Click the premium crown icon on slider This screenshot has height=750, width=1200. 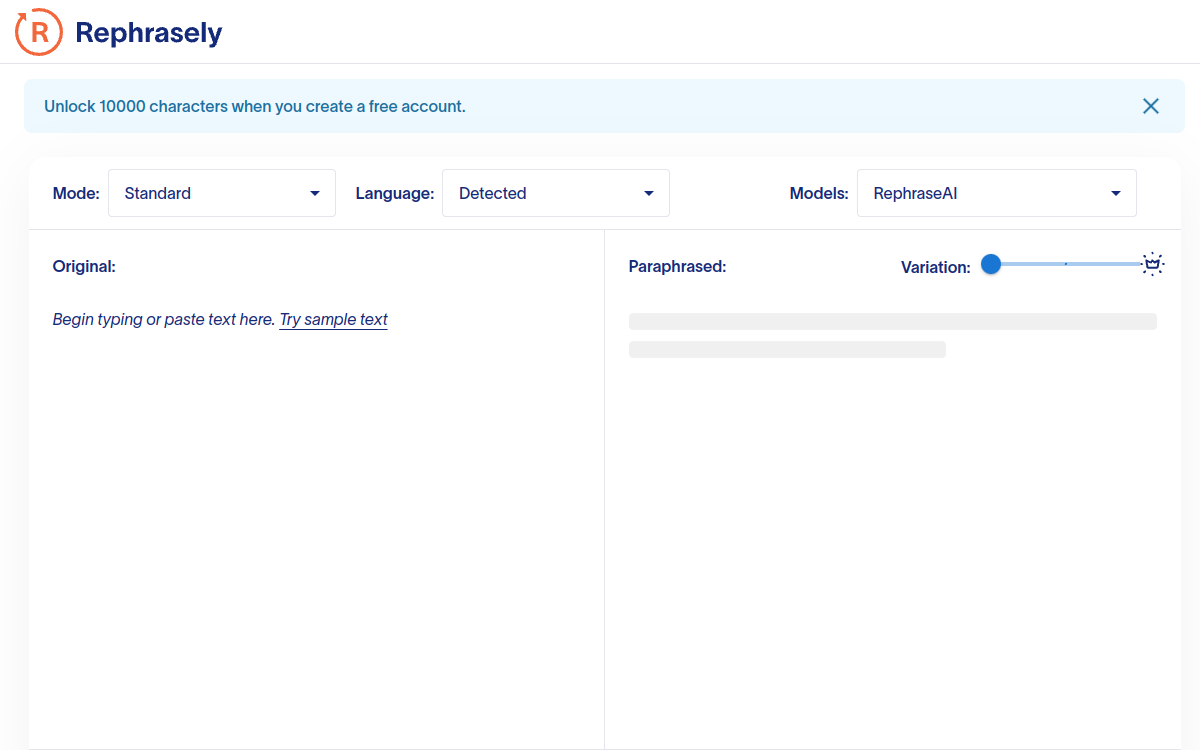click(x=1153, y=264)
